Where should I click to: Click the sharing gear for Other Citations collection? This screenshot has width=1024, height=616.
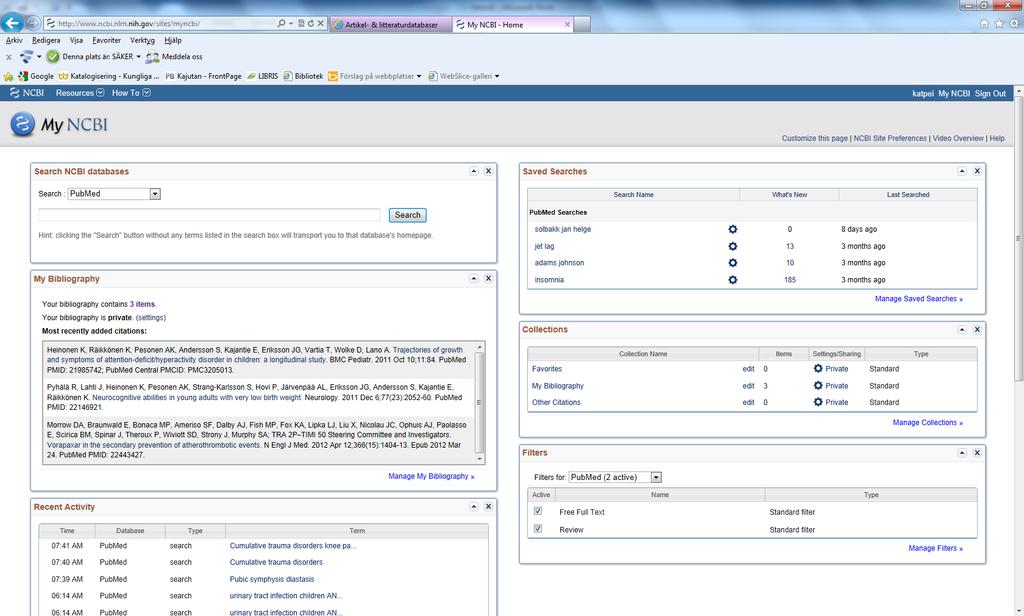tap(818, 402)
